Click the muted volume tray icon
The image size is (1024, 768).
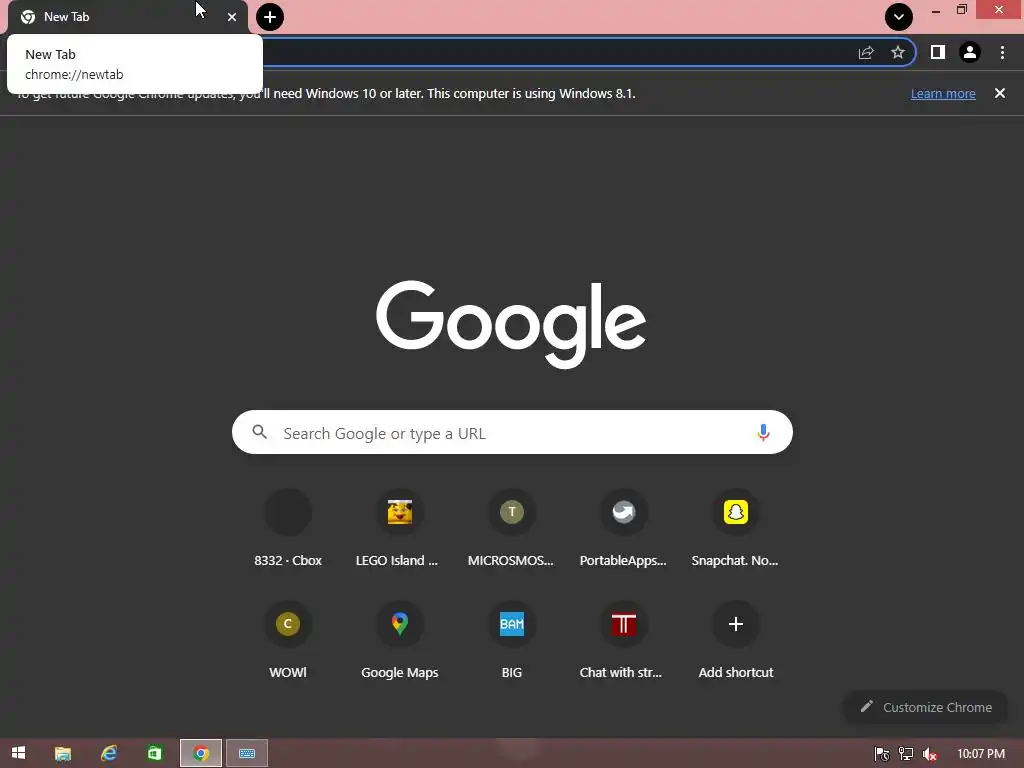tap(930, 754)
